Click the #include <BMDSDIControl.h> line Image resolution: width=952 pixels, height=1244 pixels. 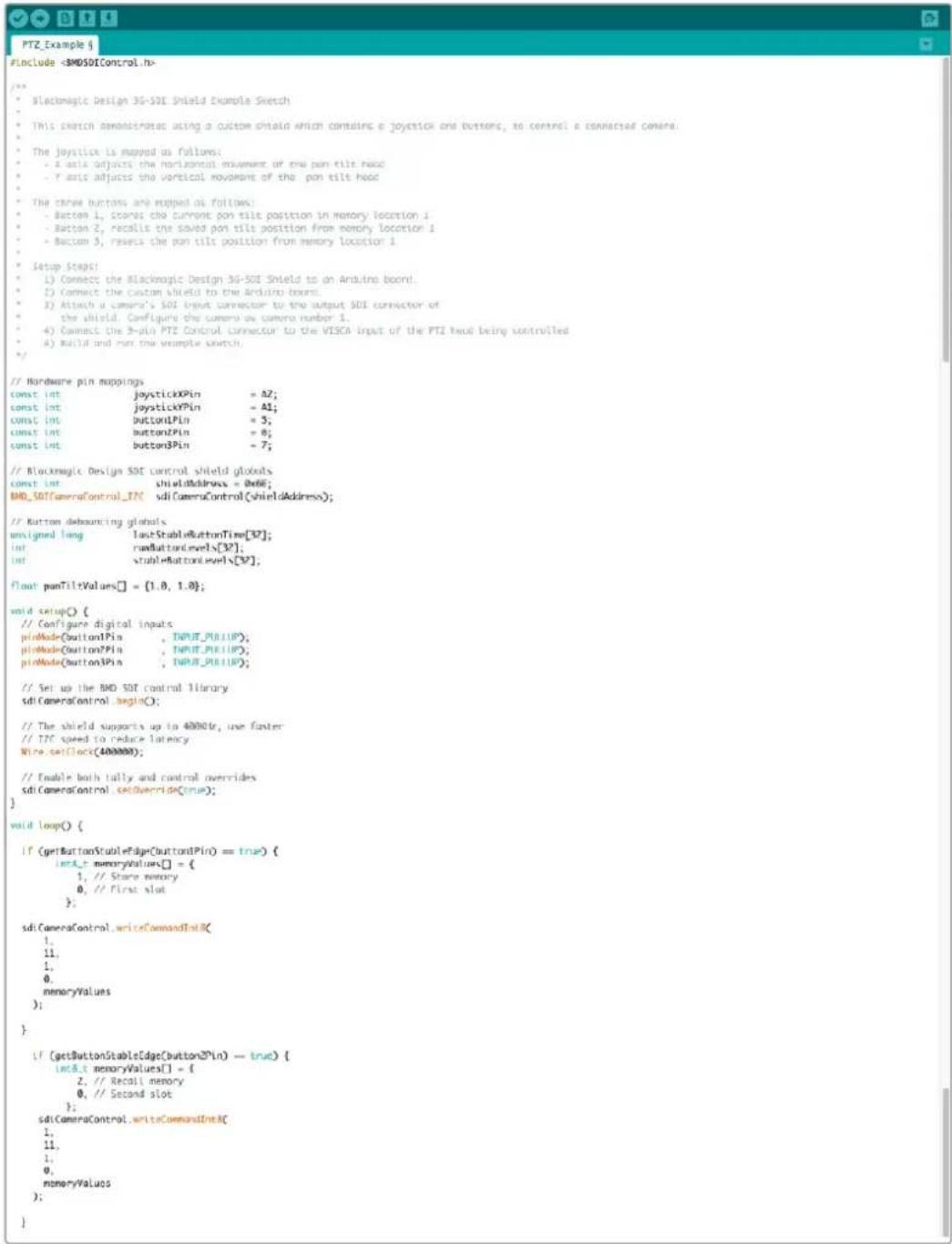pos(83,63)
